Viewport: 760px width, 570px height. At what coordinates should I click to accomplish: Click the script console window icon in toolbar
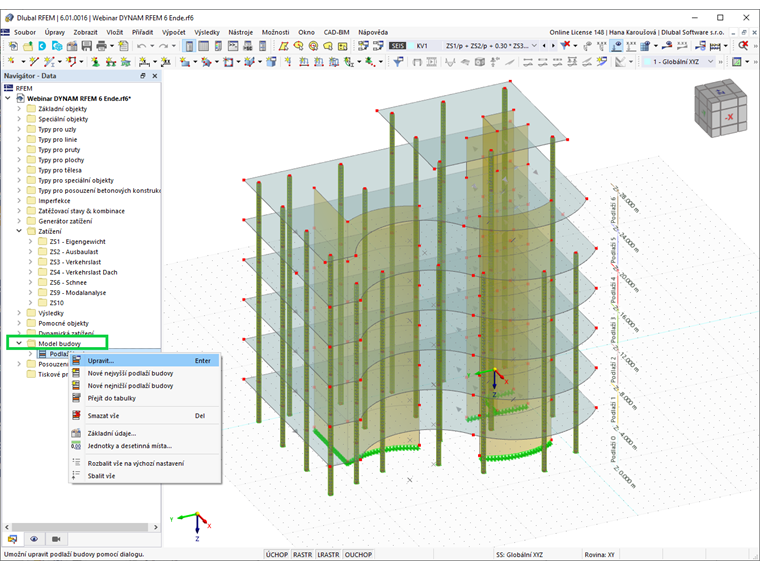[233, 46]
